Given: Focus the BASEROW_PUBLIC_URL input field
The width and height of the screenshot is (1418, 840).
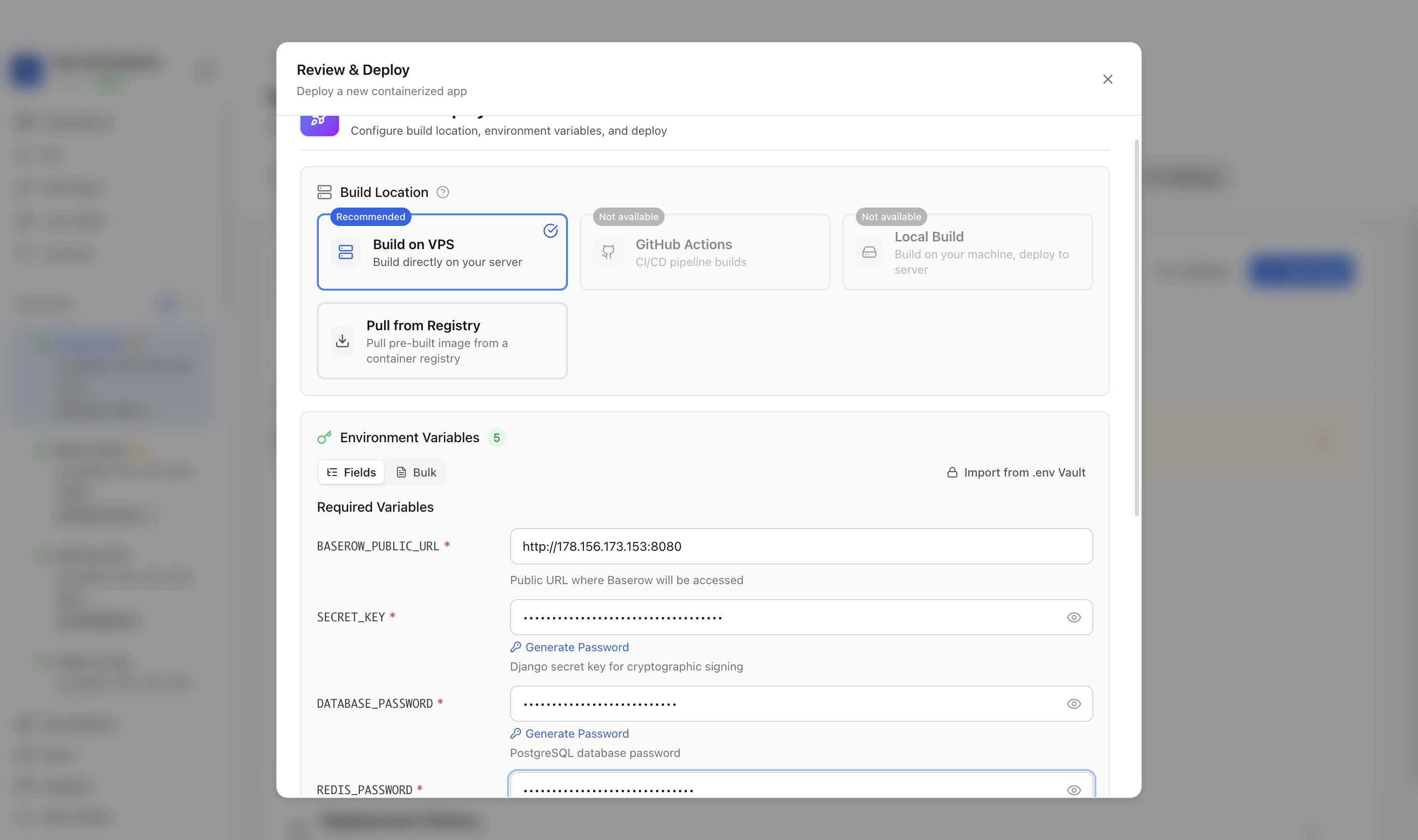Looking at the screenshot, I should click(x=801, y=546).
